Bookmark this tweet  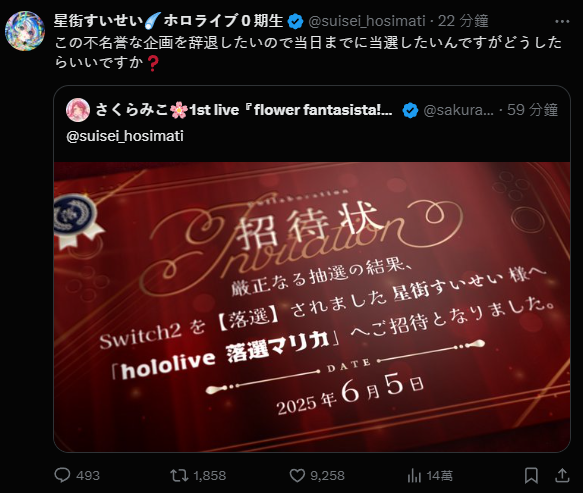[x=531, y=476]
